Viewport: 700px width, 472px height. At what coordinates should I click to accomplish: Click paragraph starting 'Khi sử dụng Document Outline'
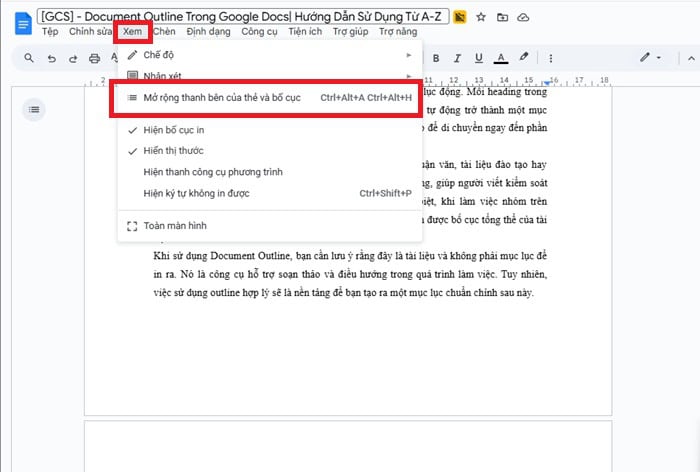point(350,274)
